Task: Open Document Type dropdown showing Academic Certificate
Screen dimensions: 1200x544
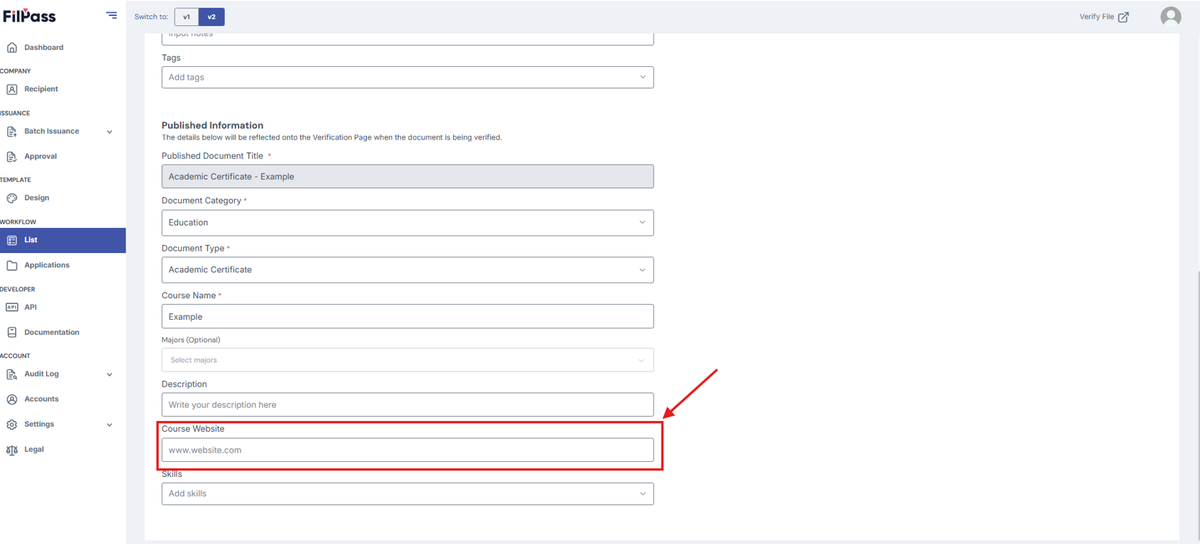Action: (408, 270)
